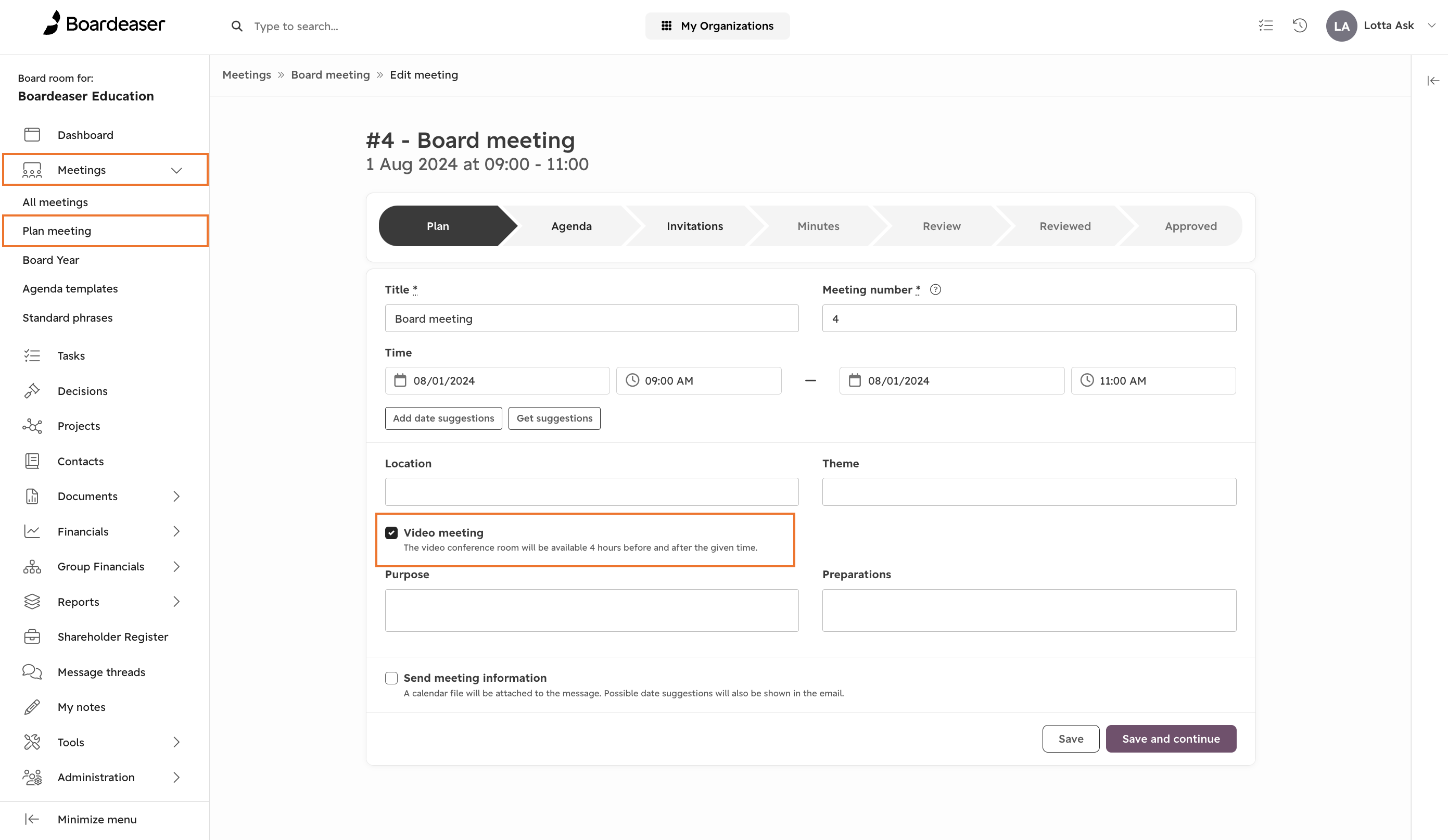This screenshot has height=840, width=1448.
Task: Expand the Group Financials submenu chevron
Action: point(176,567)
